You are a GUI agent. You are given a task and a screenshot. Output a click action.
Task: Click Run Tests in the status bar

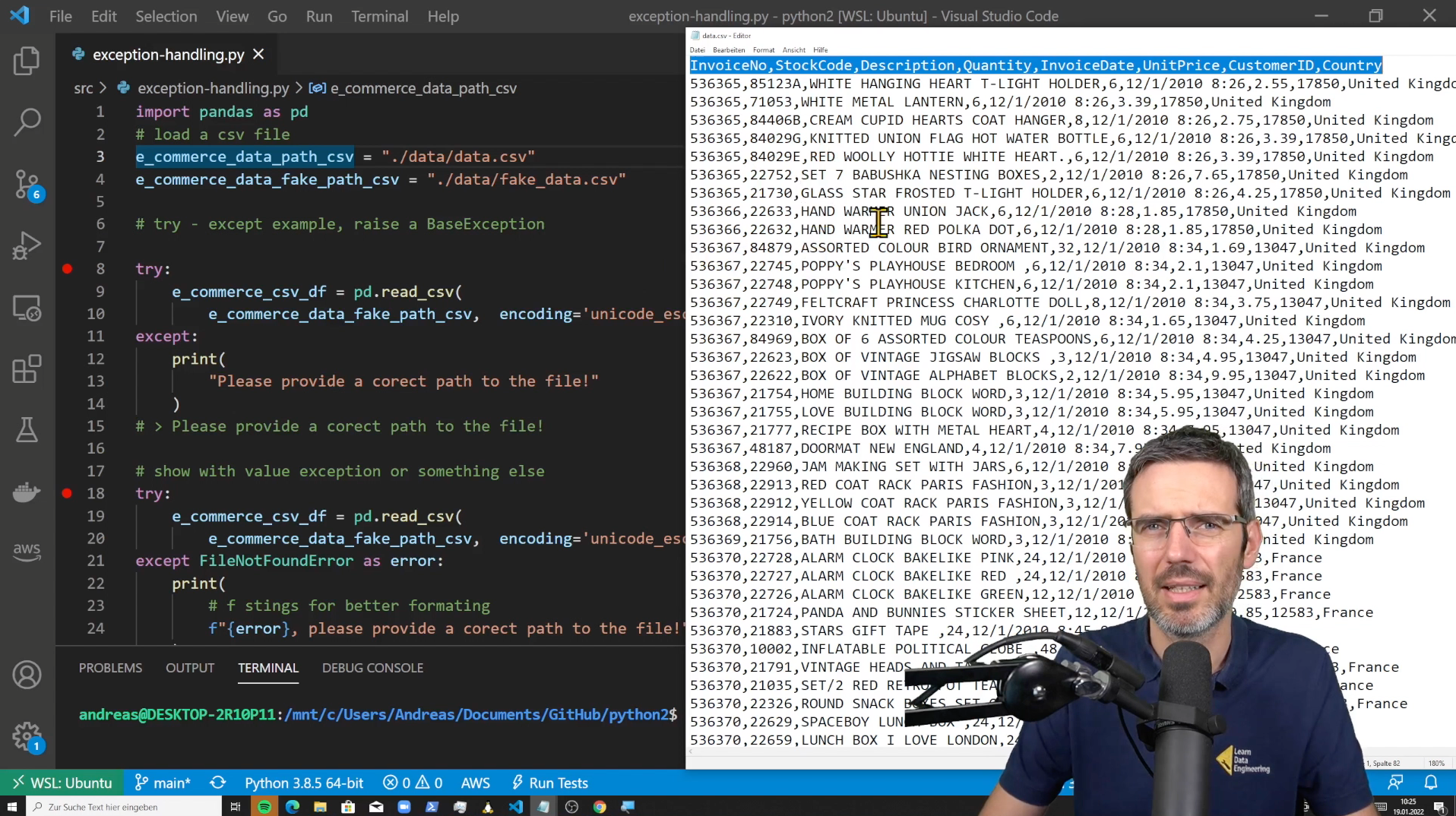tap(549, 783)
